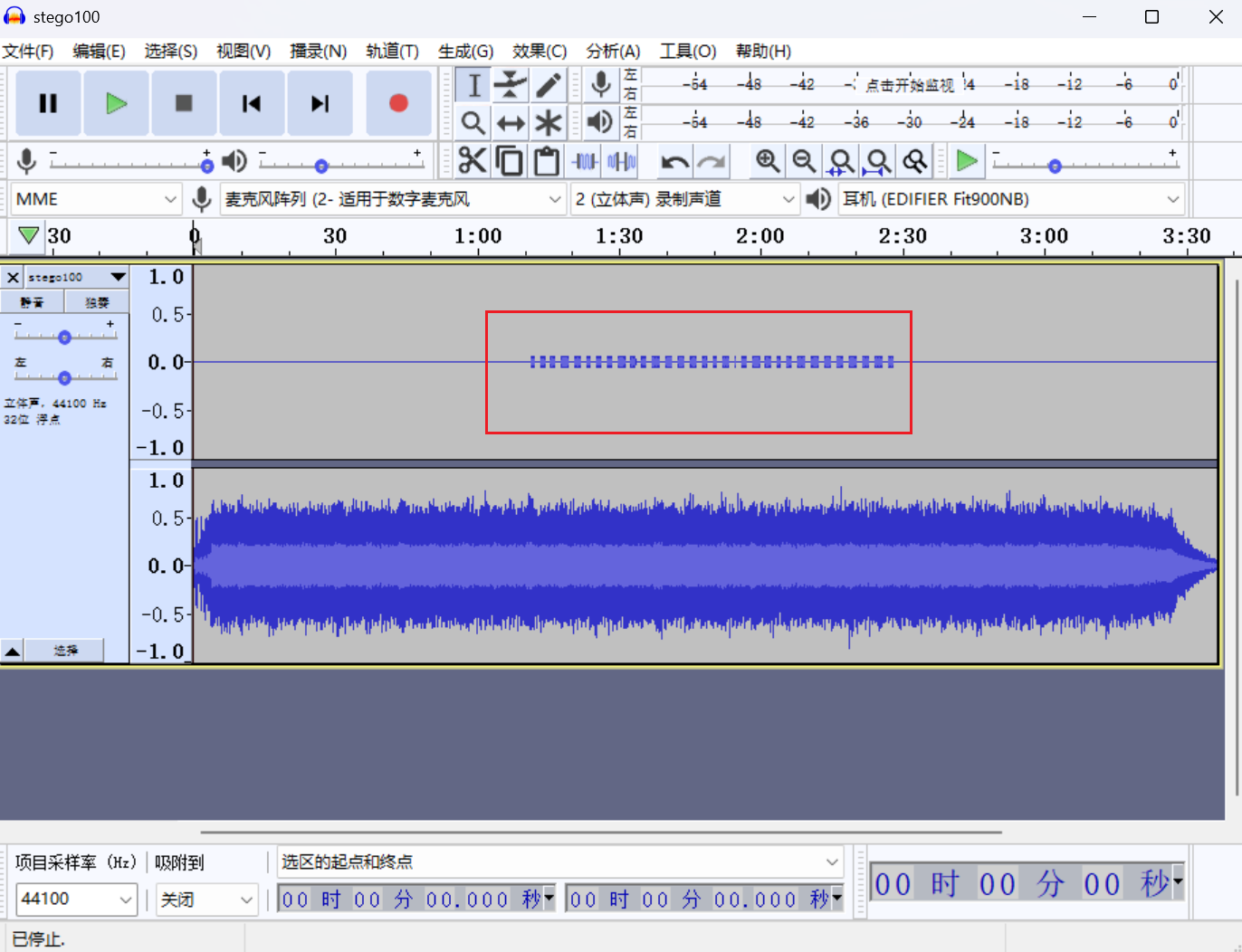Adjust the stego100 track gain slider
Image resolution: width=1242 pixels, height=952 pixels.
pyautogui.click(x=64, y=338)
